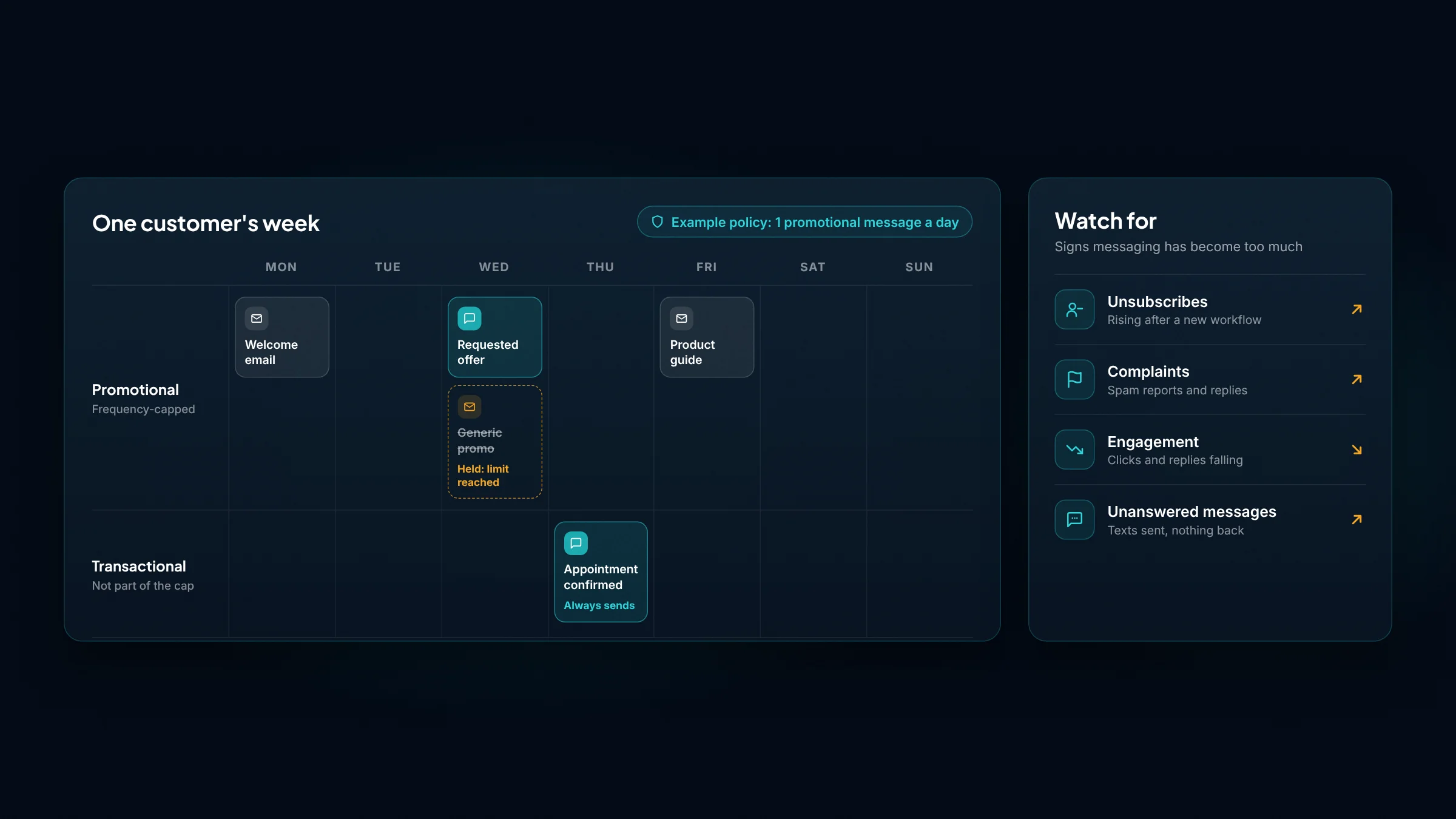Image resolution: width=1456 pixels, height=819 pixels.
Task: Click 'One customer's week' heading
Action: pos(206,223)
